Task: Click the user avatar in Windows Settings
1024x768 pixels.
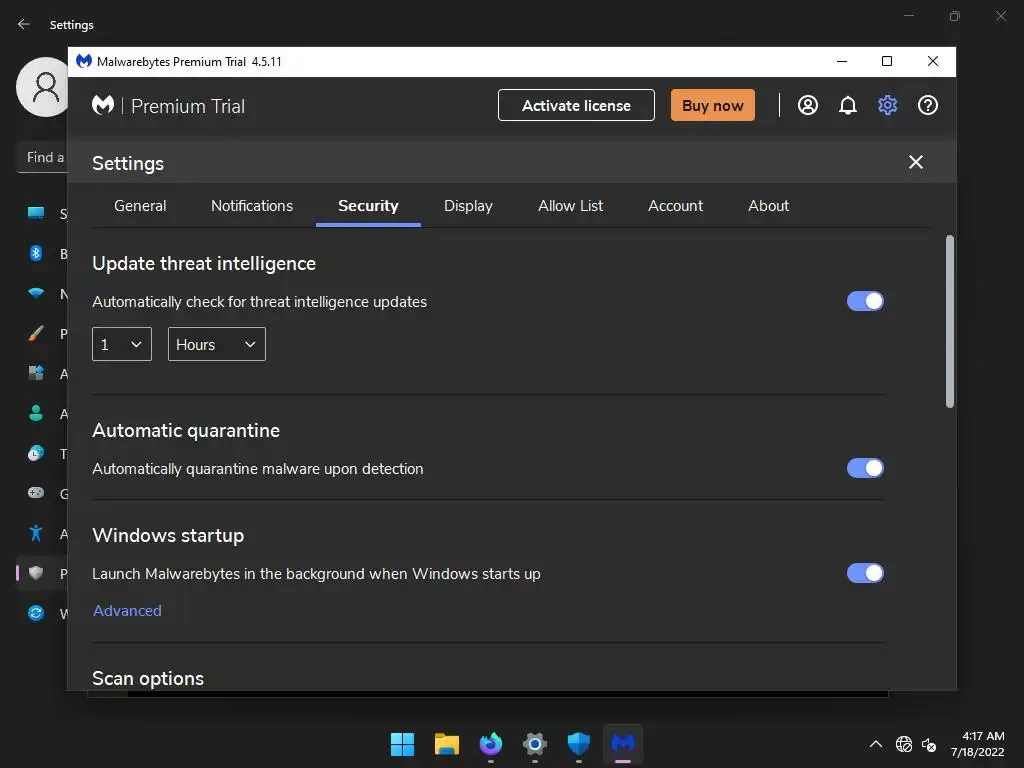Action: tap(43, 87)
